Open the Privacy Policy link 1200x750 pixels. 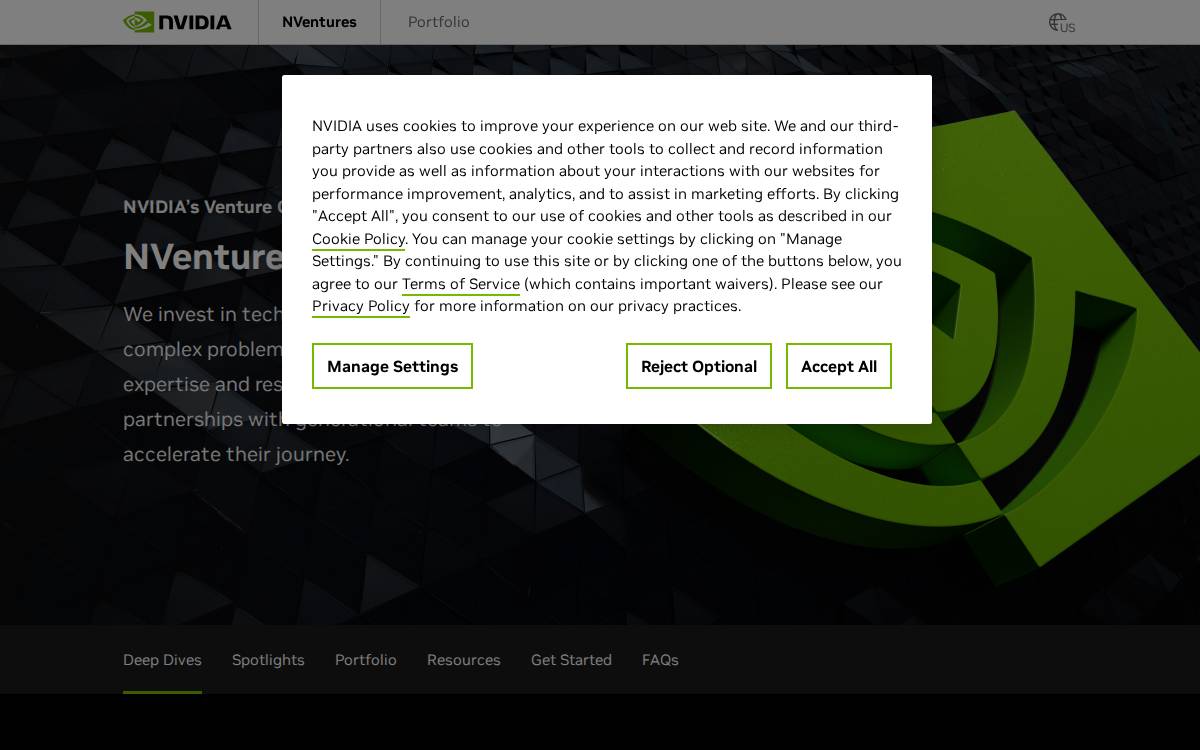361,306
